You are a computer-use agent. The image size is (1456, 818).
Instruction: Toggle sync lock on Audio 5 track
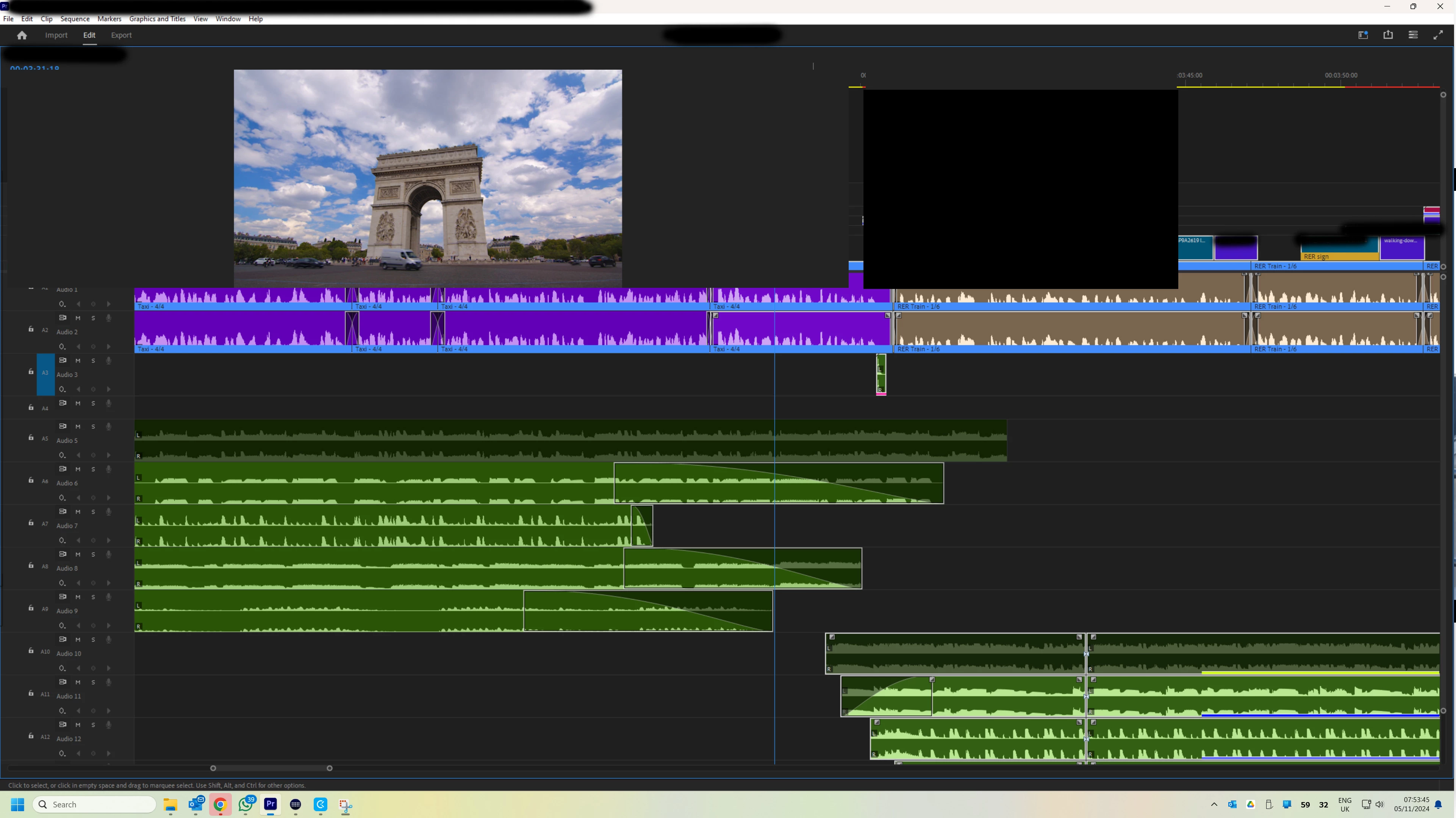63,426
